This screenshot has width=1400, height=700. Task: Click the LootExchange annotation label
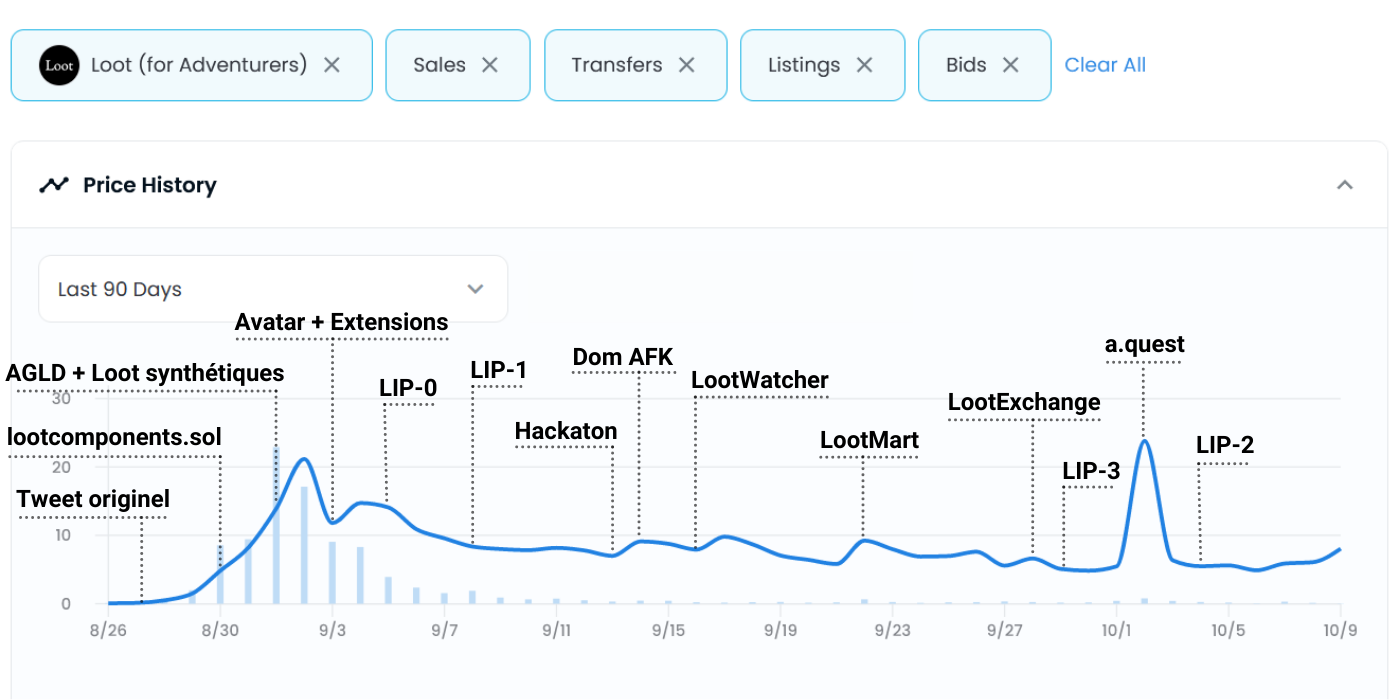1024,402
